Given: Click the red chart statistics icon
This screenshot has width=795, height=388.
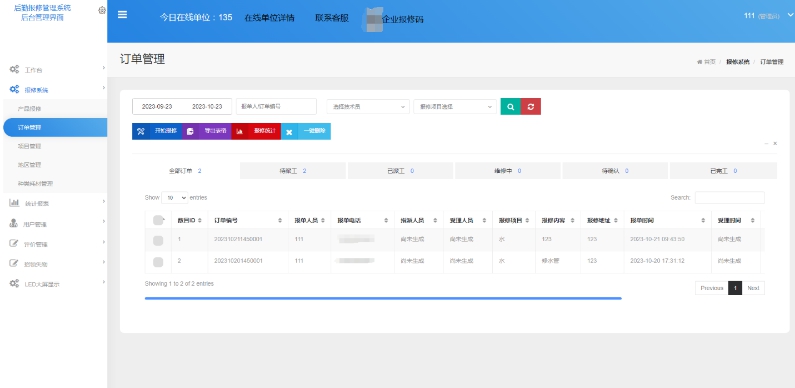Looking at the screenshot, I should click(239, 131).
